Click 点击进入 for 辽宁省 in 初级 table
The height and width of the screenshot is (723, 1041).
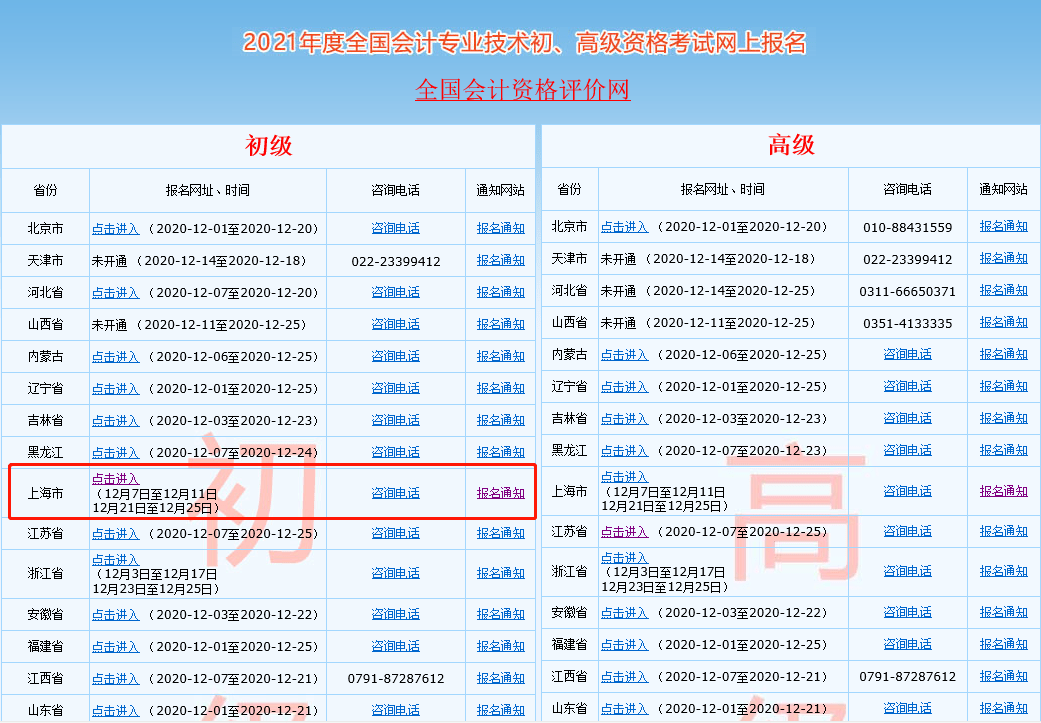click(x=116, y=388)
